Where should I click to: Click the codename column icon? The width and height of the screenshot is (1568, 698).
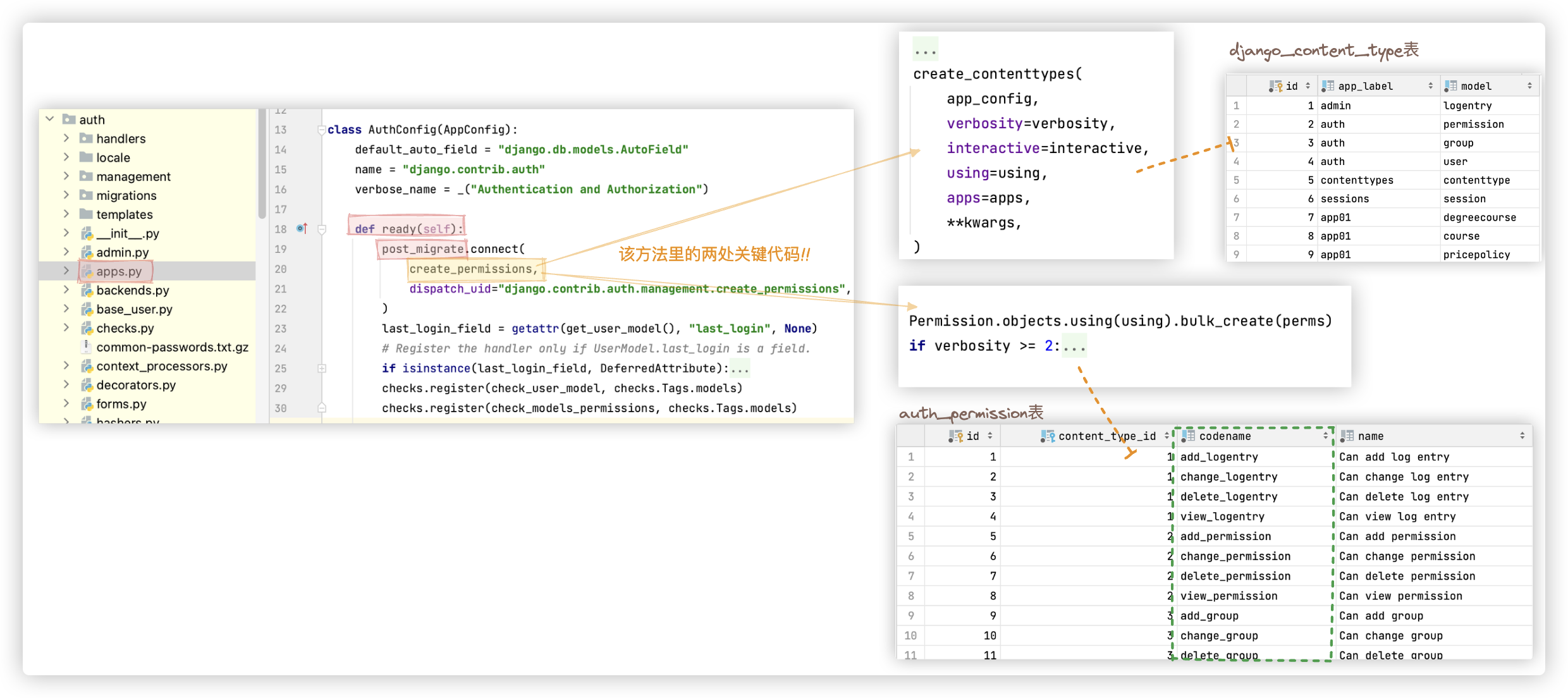1189,436
